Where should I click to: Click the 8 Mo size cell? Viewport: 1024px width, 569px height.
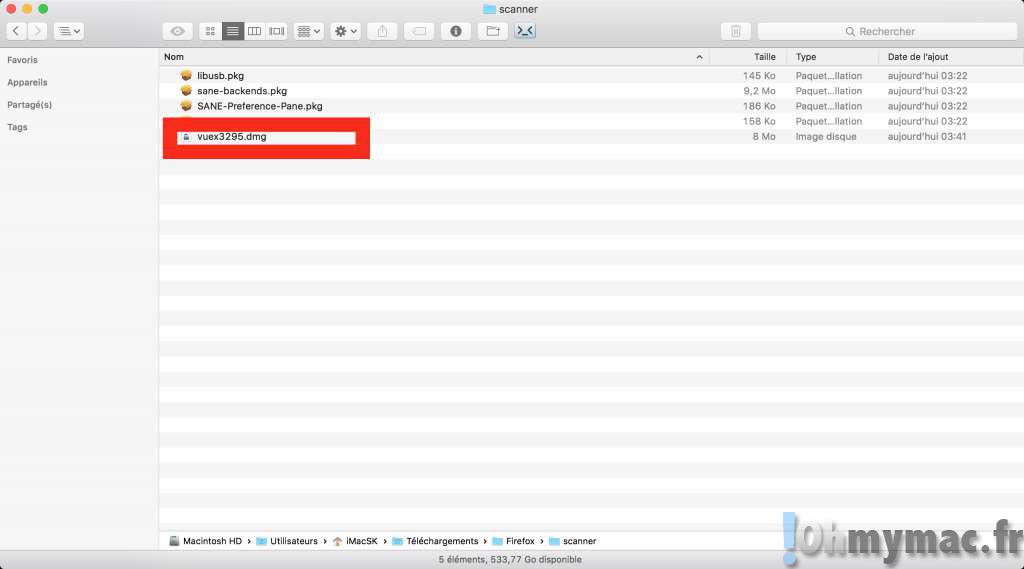pos(763,137)
